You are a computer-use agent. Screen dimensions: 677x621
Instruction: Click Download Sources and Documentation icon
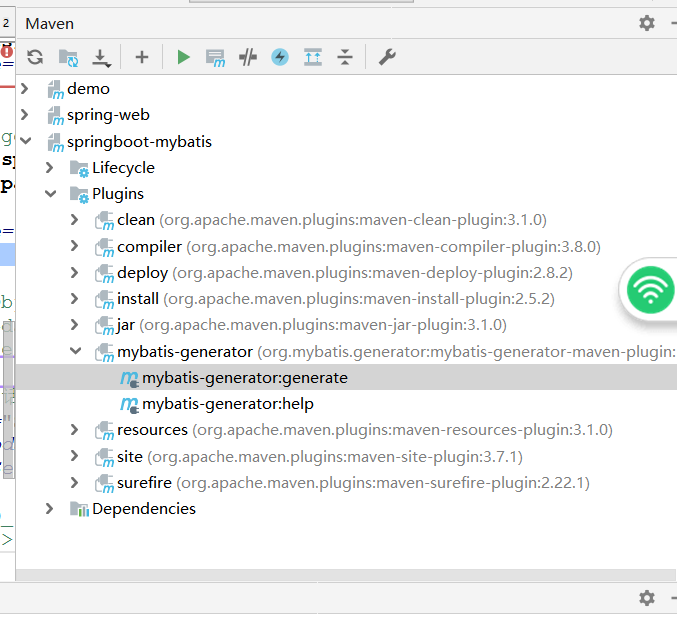(101, 58)
